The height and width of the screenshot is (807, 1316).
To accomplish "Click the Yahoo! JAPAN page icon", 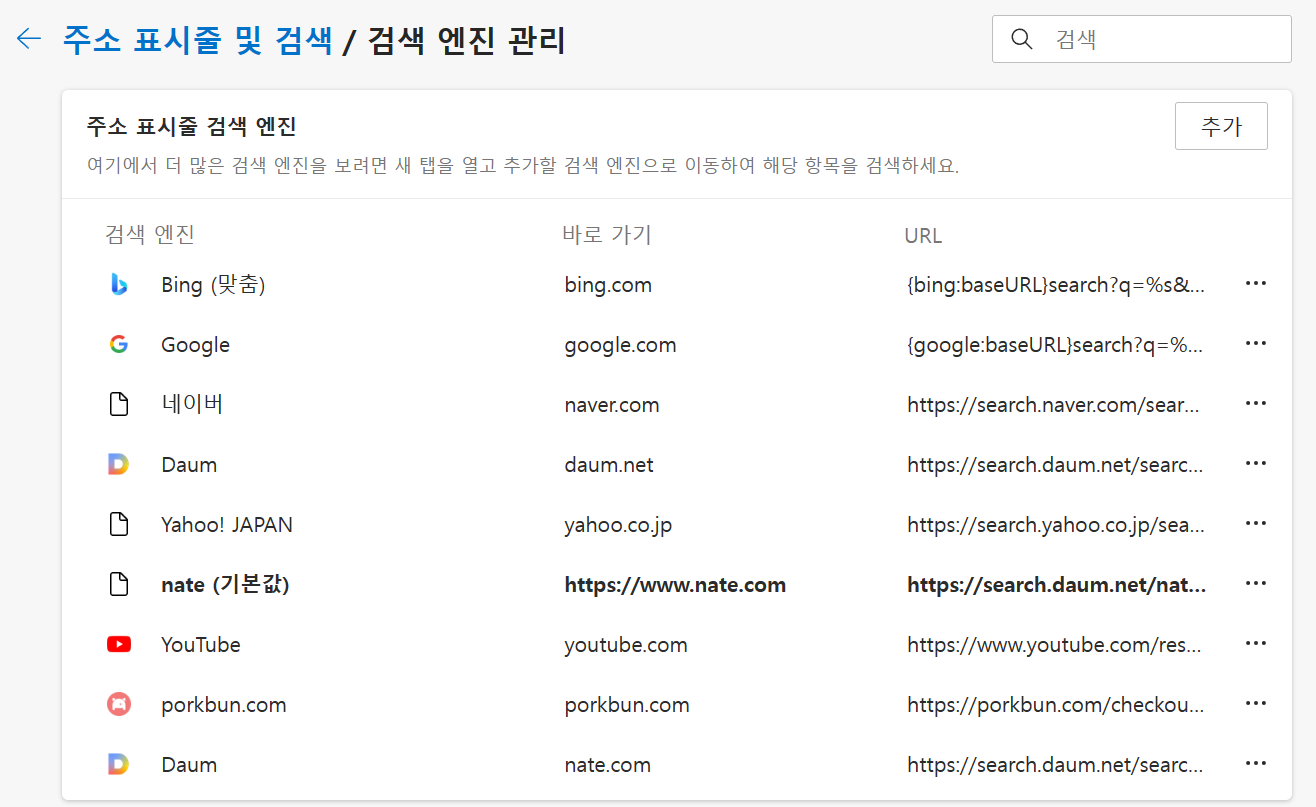I will 119,525.
